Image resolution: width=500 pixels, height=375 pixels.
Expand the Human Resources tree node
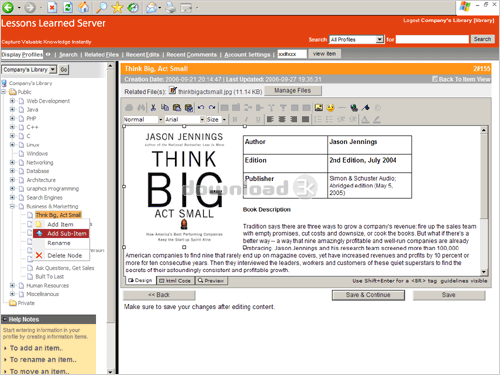pyautogui.click(x=12, y=285)
